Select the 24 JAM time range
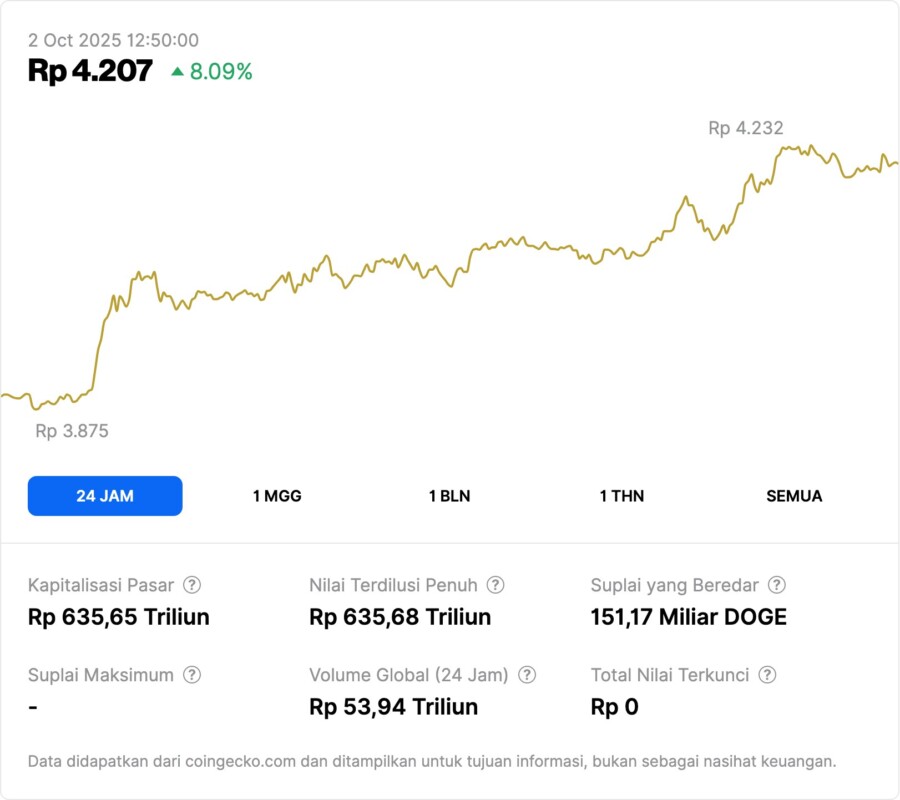 105,496
